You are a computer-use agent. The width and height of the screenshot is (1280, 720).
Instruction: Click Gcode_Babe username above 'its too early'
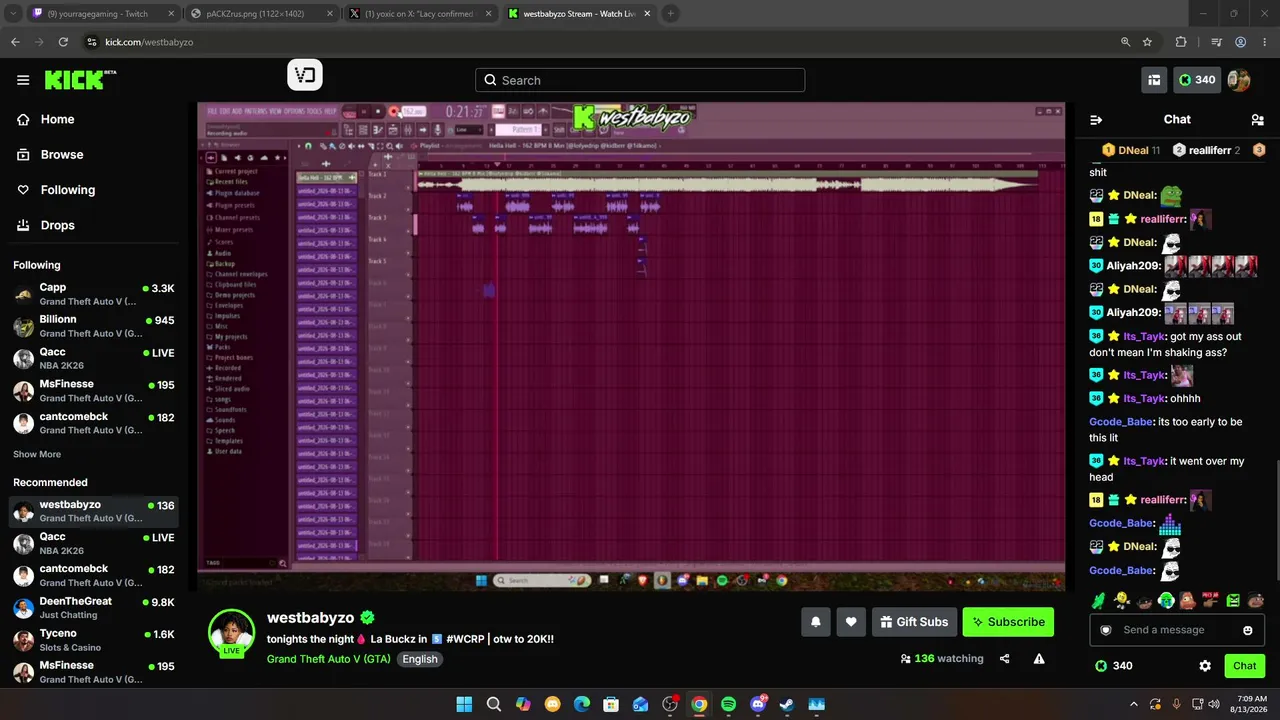click(1121, 422)
